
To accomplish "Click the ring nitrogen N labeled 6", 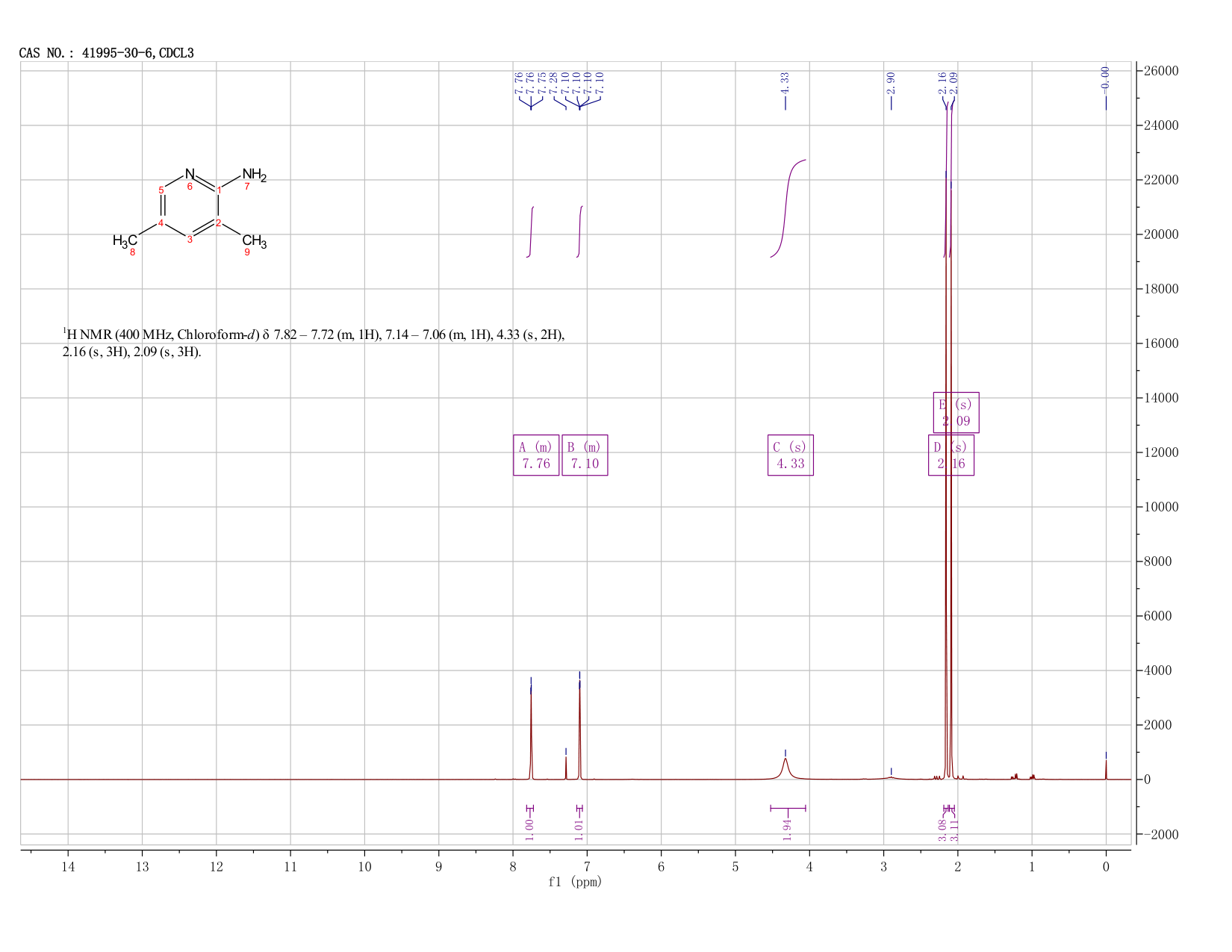I will [190, 173].
